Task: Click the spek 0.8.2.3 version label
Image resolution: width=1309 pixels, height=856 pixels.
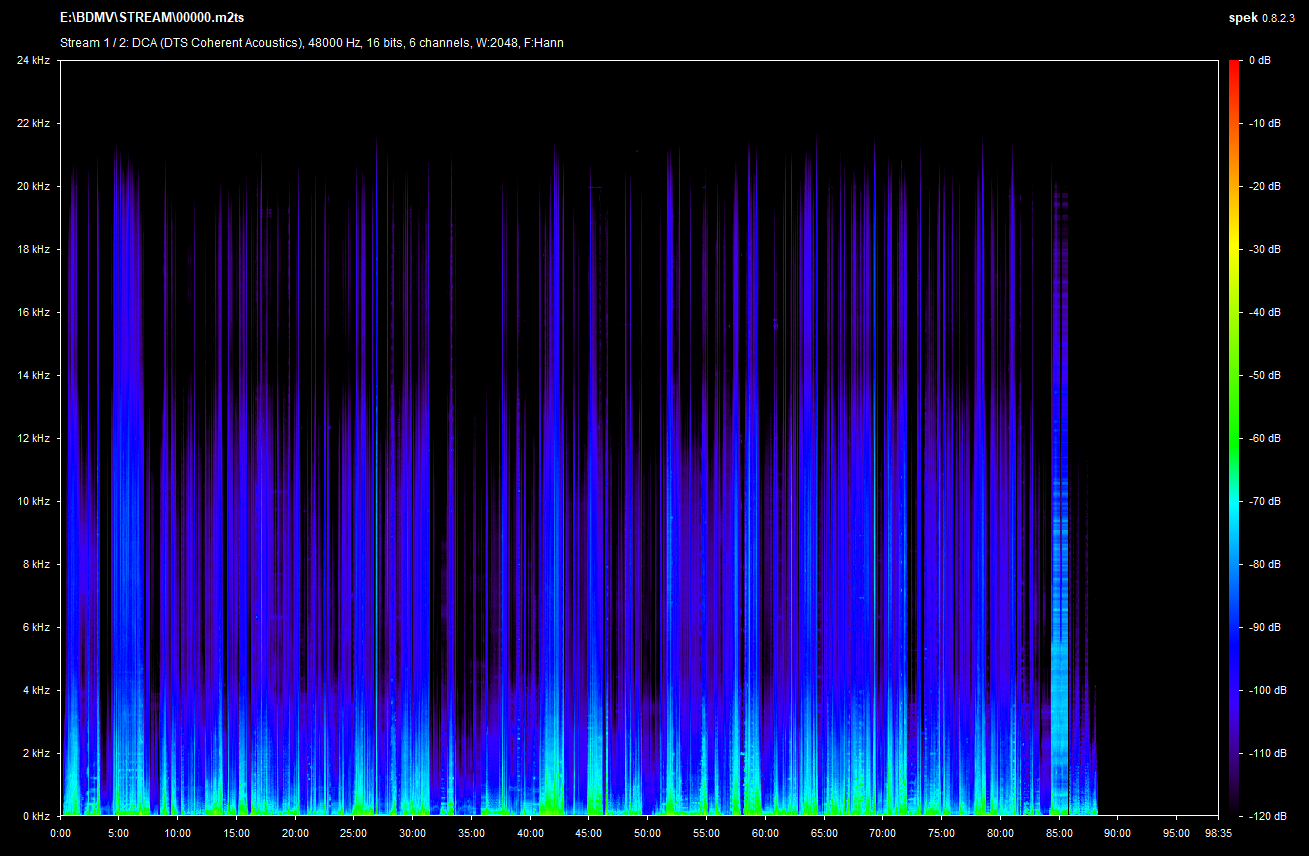Action: 1264,18
